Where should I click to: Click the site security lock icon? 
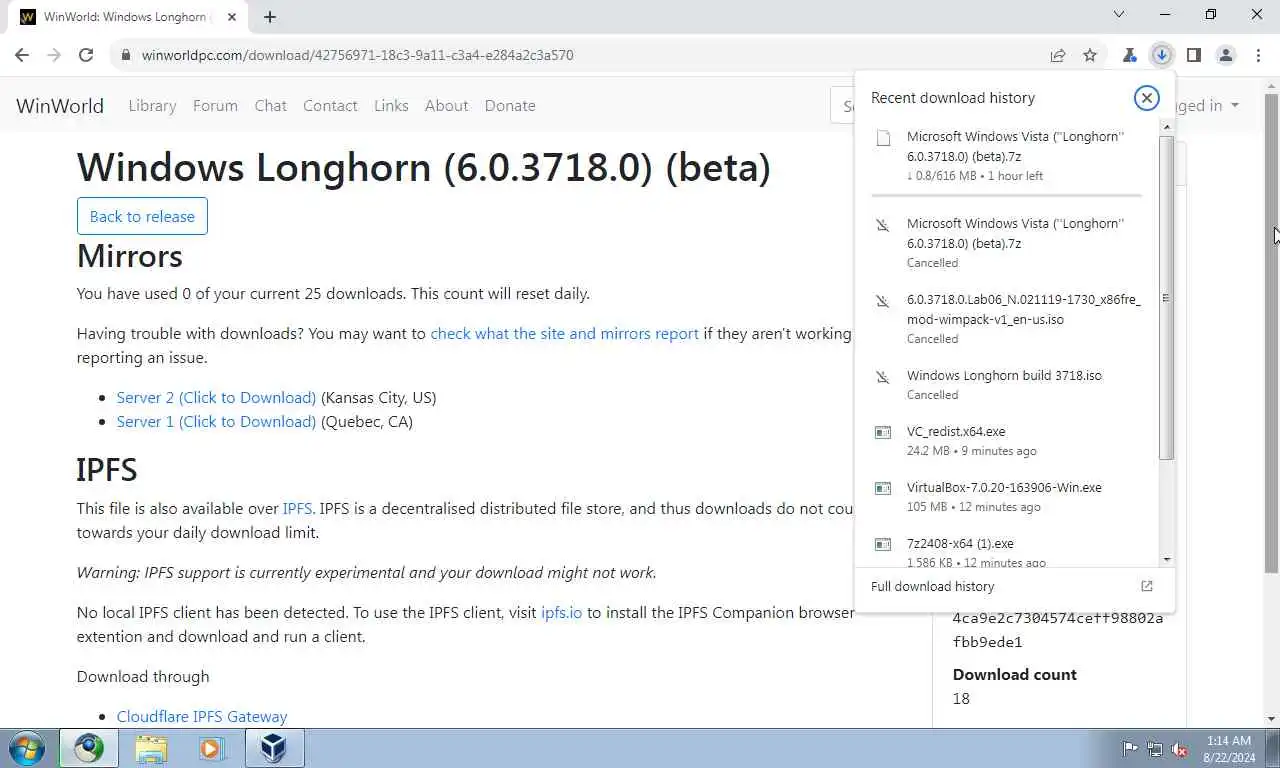(125, 55)
